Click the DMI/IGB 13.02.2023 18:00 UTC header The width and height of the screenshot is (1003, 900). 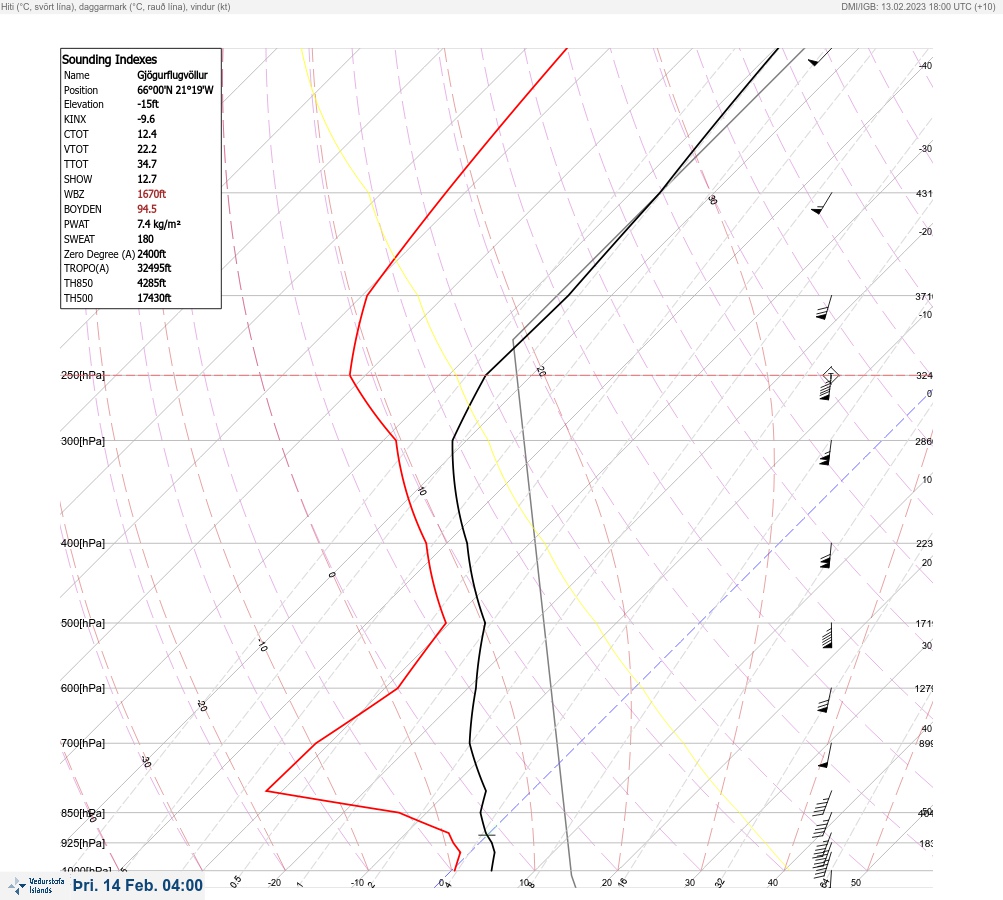(x=919, y=6)
